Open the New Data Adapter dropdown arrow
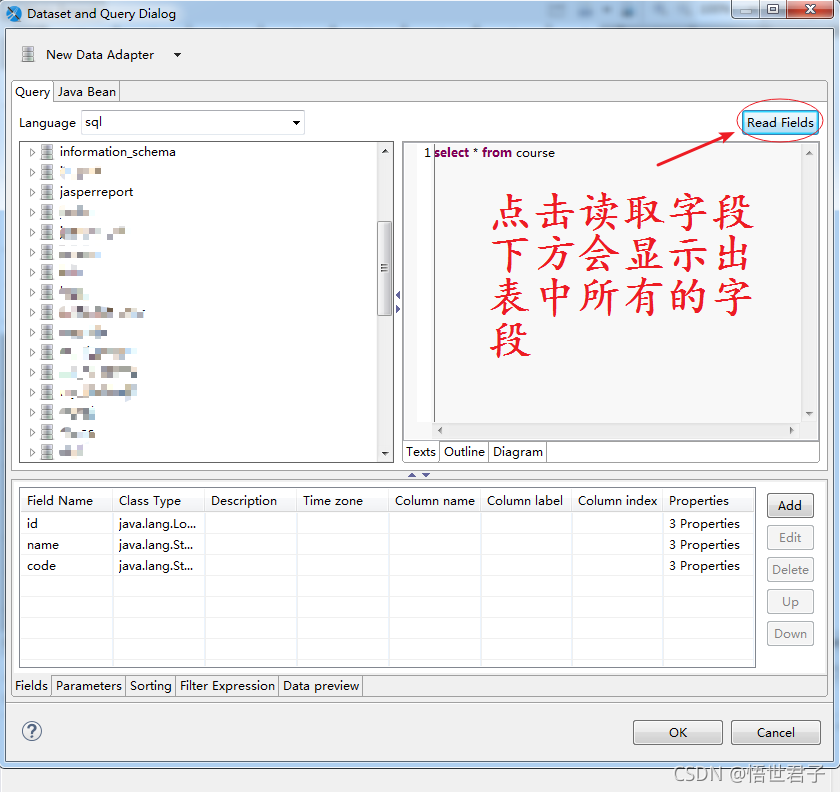Screen dimensions: 840x792 coord(178,55)
